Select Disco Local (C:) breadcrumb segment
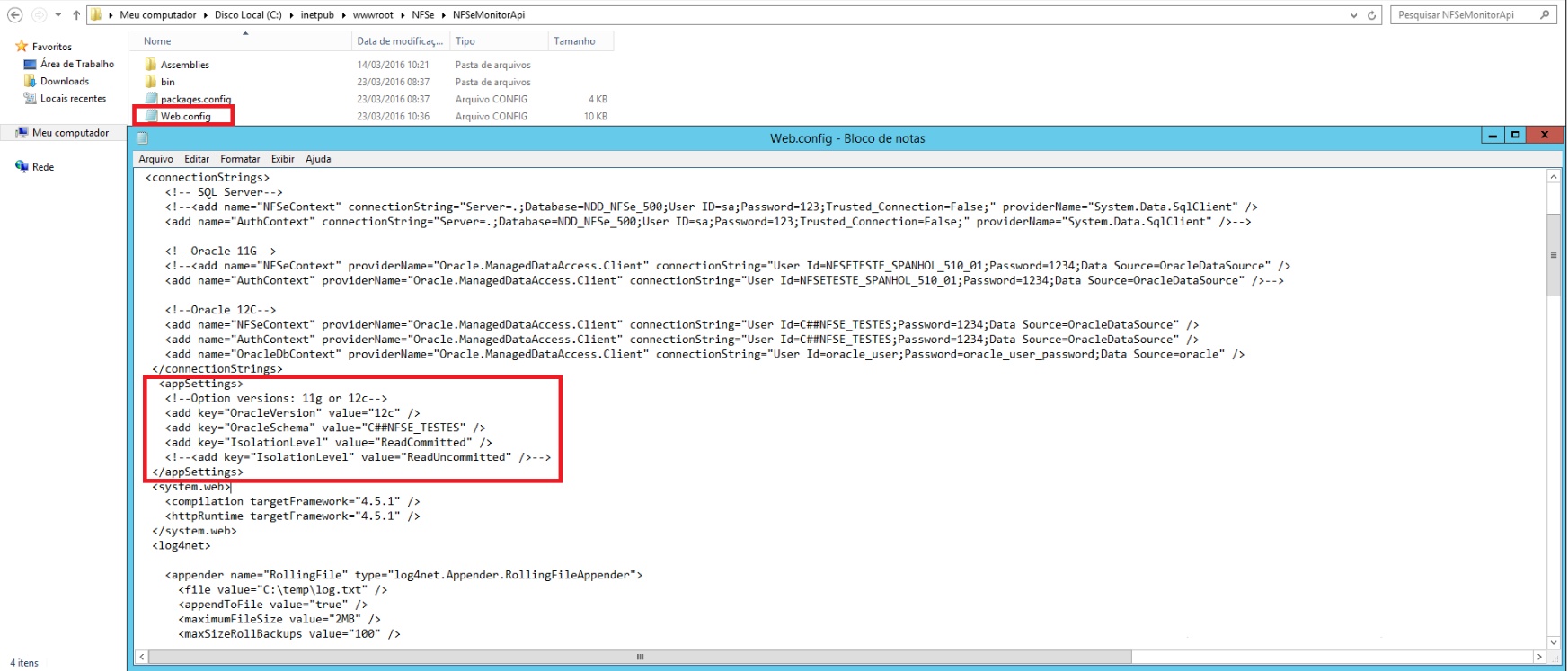The width and height of the screenshot is (1568, 671). tap(248, 15)
